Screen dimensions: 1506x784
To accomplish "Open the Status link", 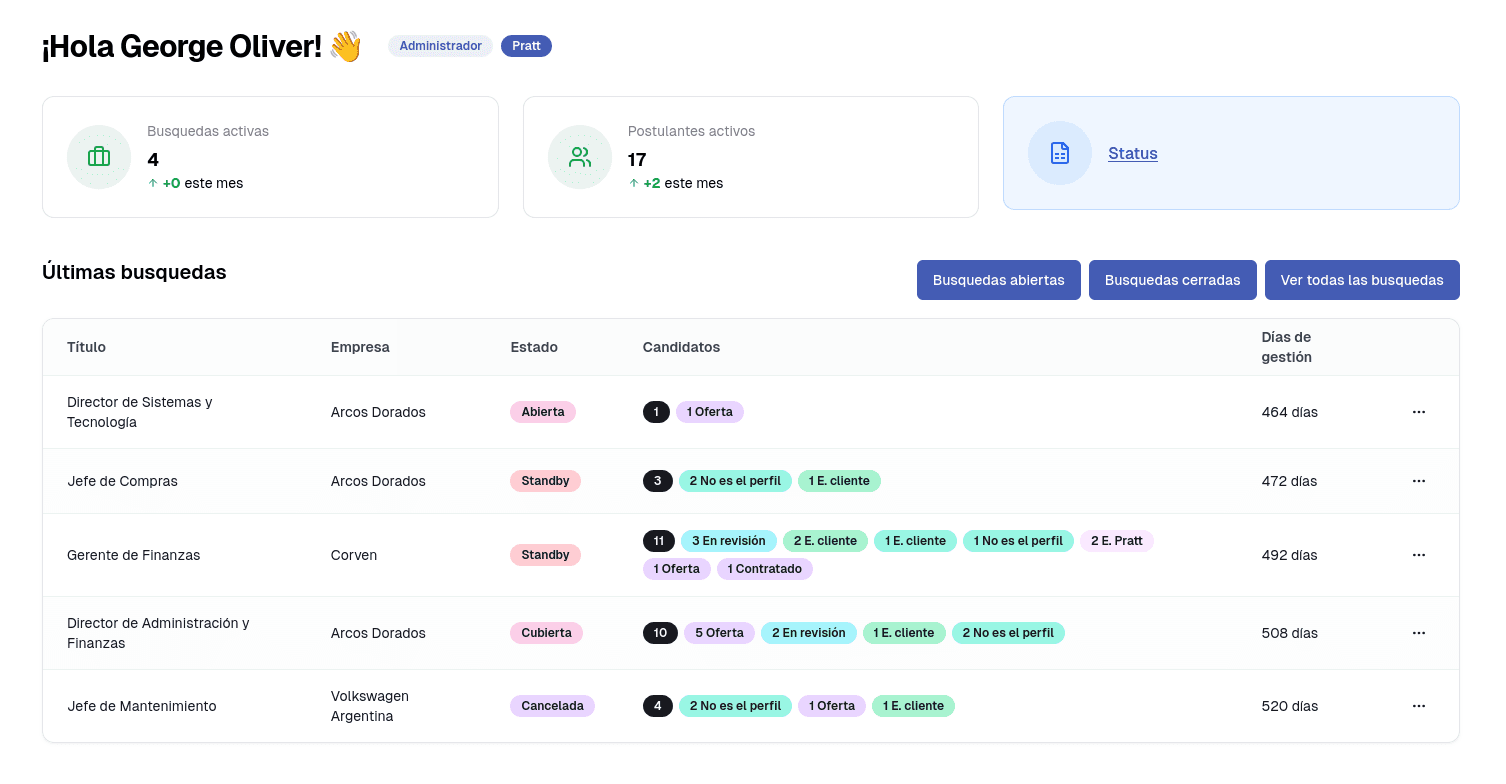I will 1132,153.
